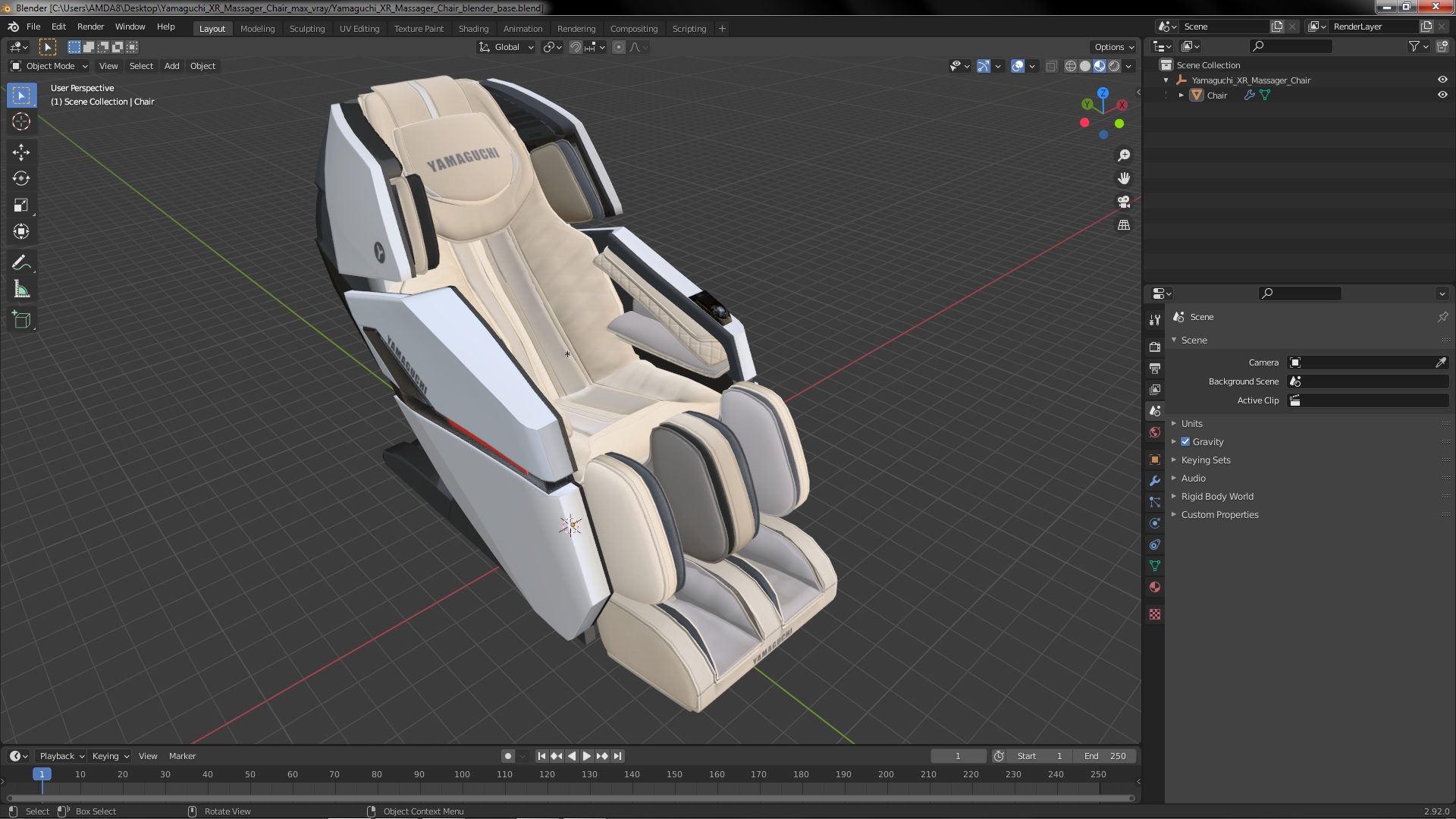Uncheck the Gravity checkbox
This screenshot has height=819, width=1456.
[x=1185, y=442]
